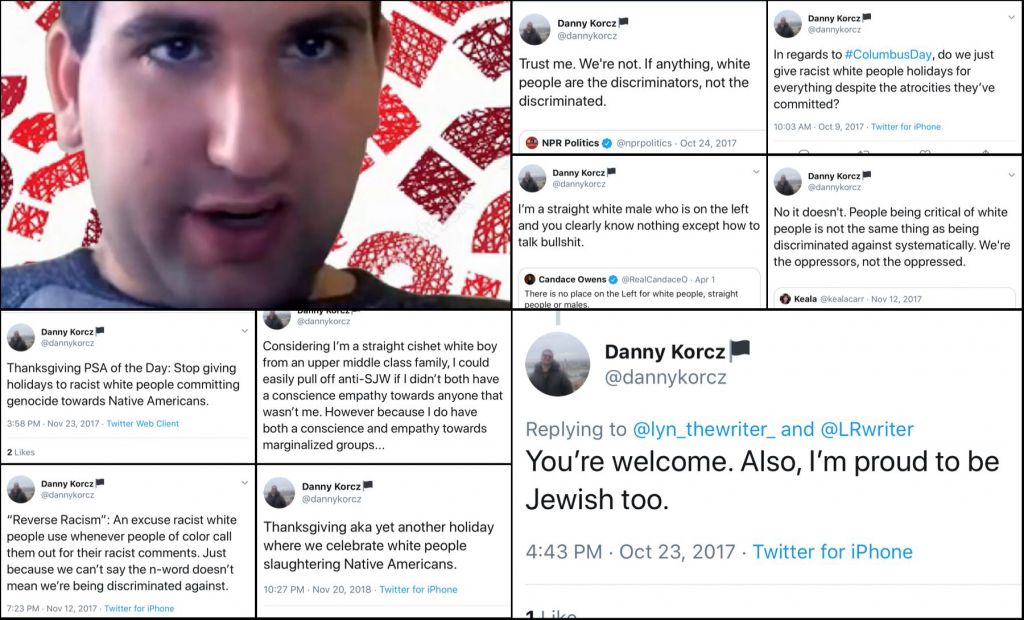Viewport: 1024px width, 620px height.
Task: Click the "Twitter Web Client" source link
Action: point(142,424)
